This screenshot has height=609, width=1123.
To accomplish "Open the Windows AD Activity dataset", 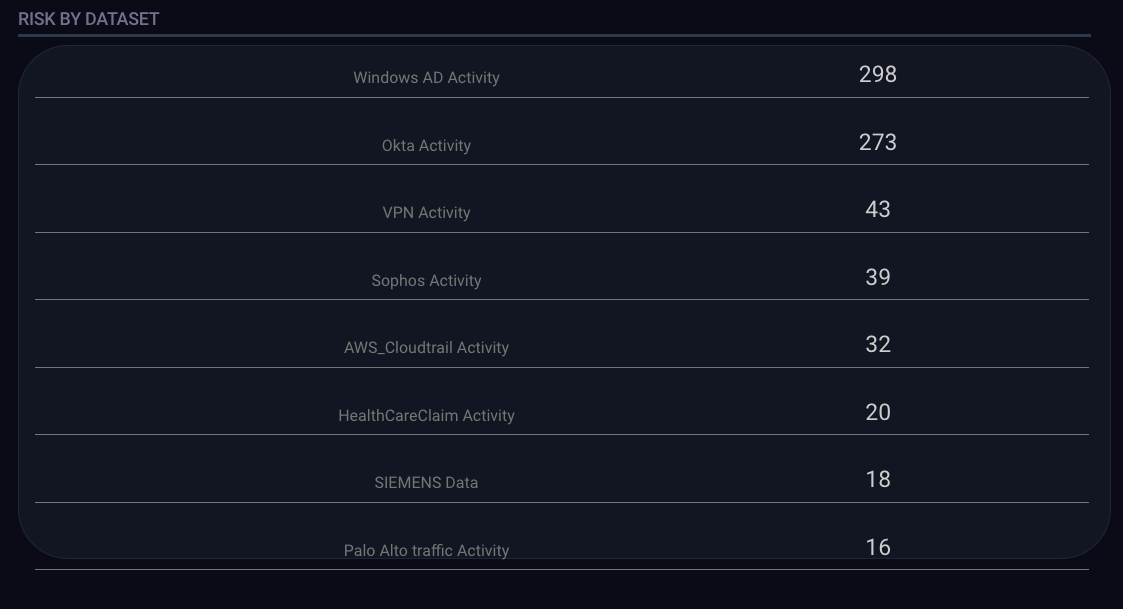I will click(x=426, y=78).
